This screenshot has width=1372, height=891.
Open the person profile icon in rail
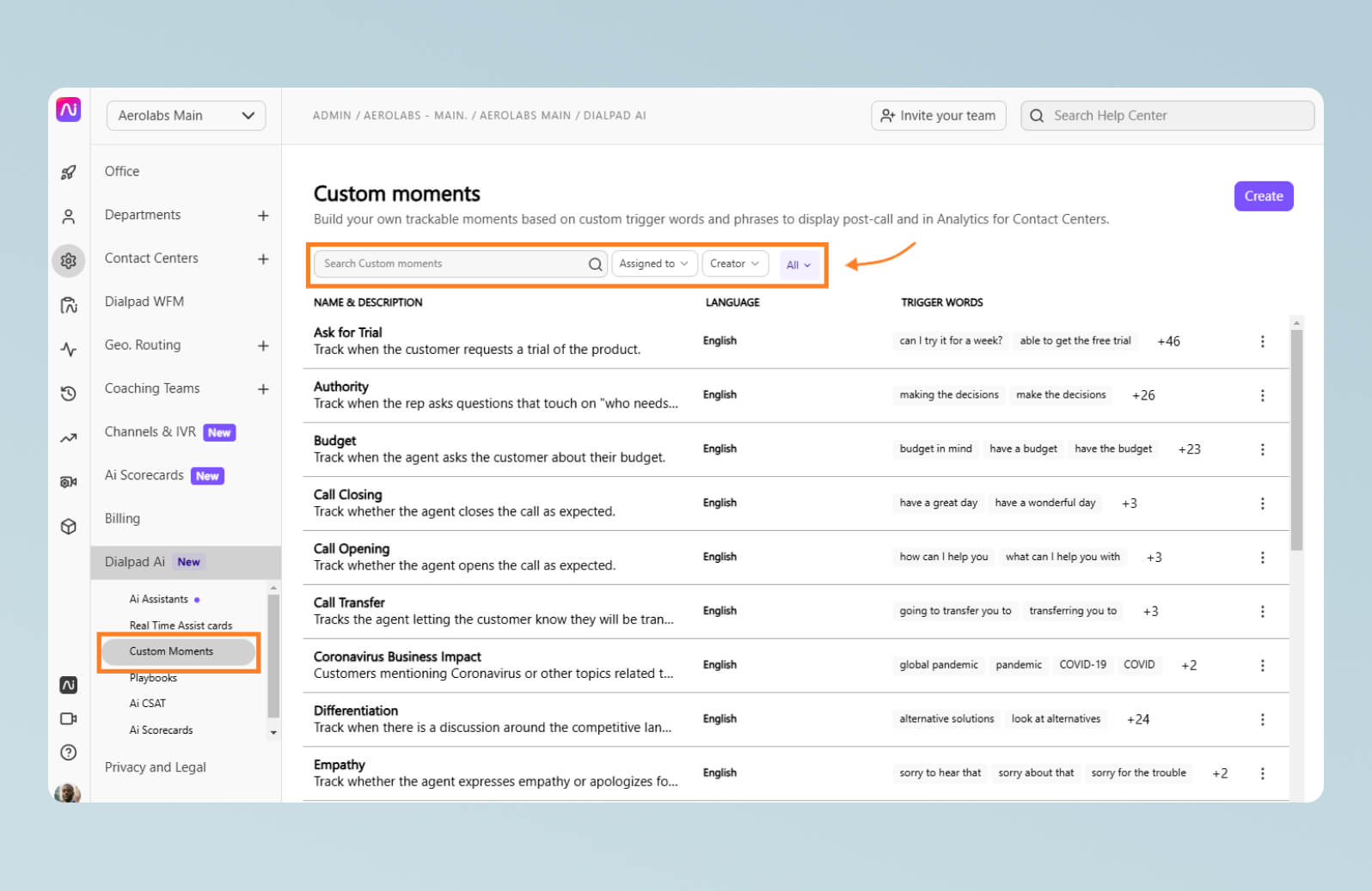(69, 217)
